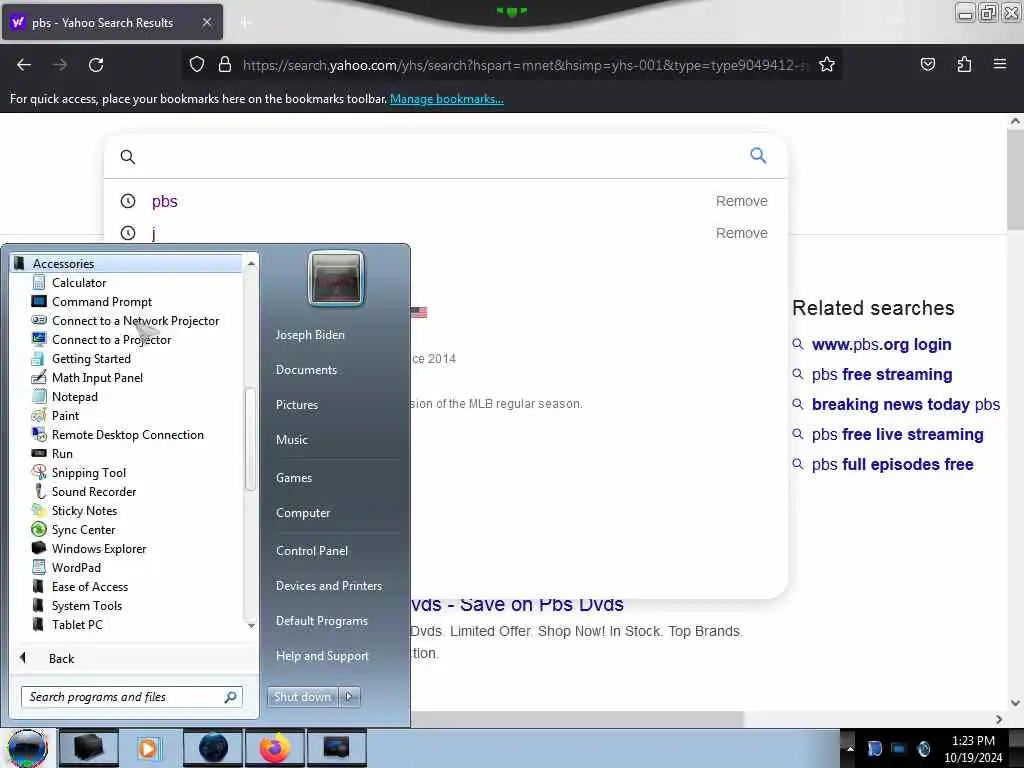The image size is (1024, 768).
Task: Open Getting Started
Action: 91,359
